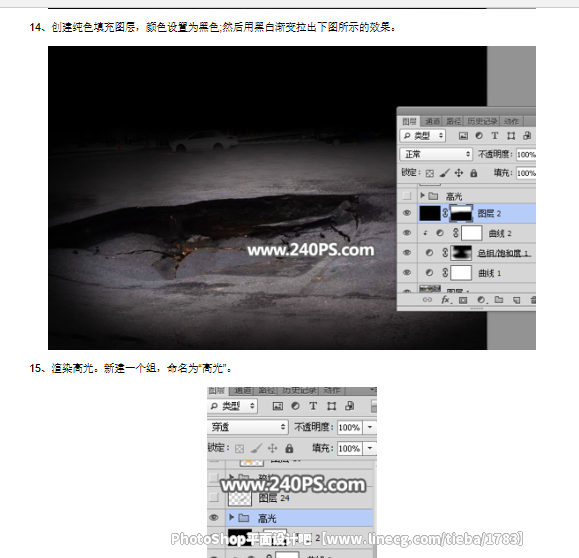This screenshot has height=558, width=579.
Task: Click pixel layer filter icon in step 14 panel
Action: pos(463,136)
